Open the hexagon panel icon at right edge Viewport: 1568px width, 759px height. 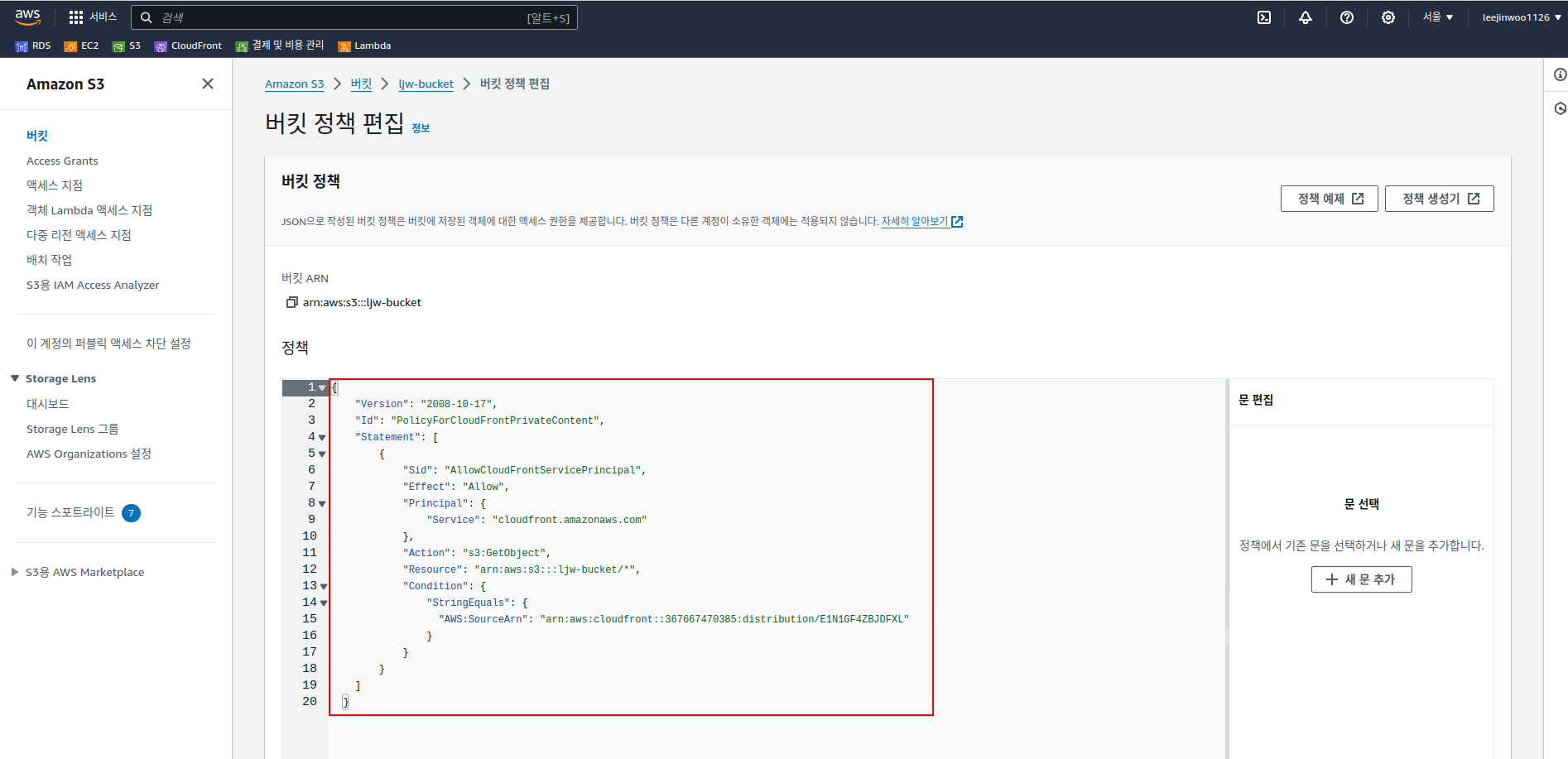(1560, 108)
